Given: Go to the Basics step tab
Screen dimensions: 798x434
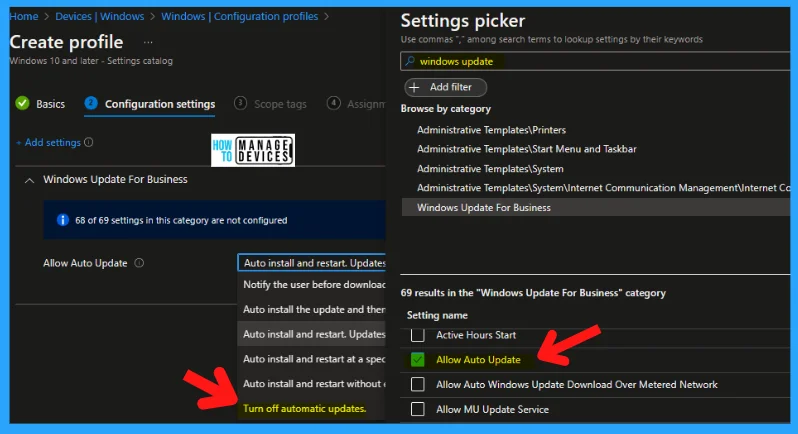Looking at the screenshot, I should (x=41, y=104).
